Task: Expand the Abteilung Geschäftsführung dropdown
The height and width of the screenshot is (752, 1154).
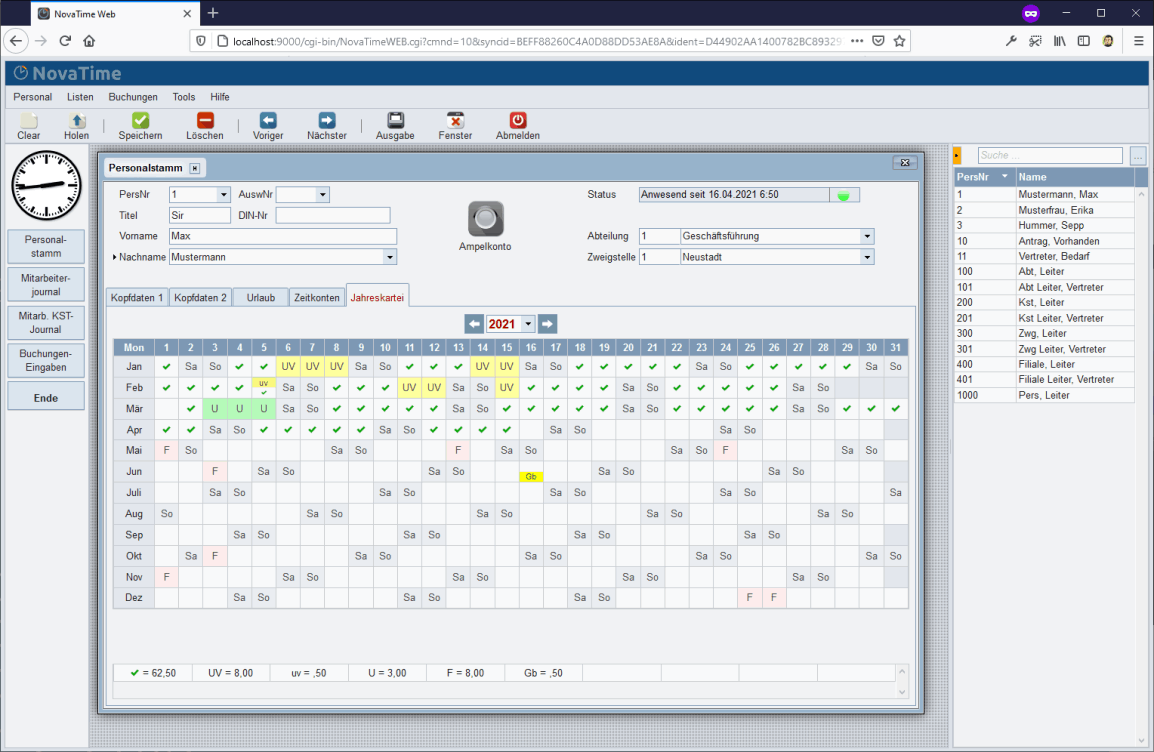Action: point(866,236)
